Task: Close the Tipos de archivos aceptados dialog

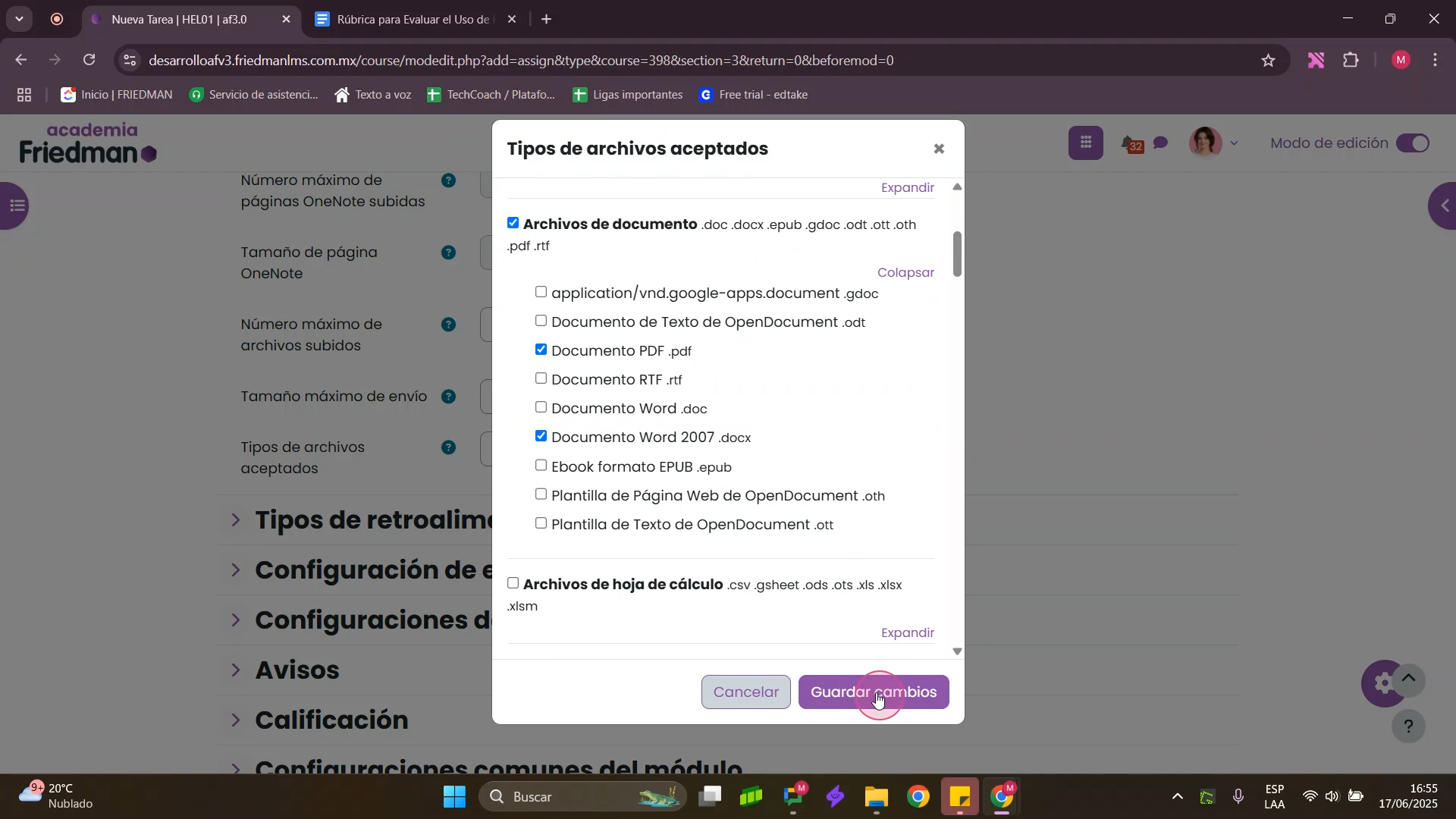Action: coord(939,149)
